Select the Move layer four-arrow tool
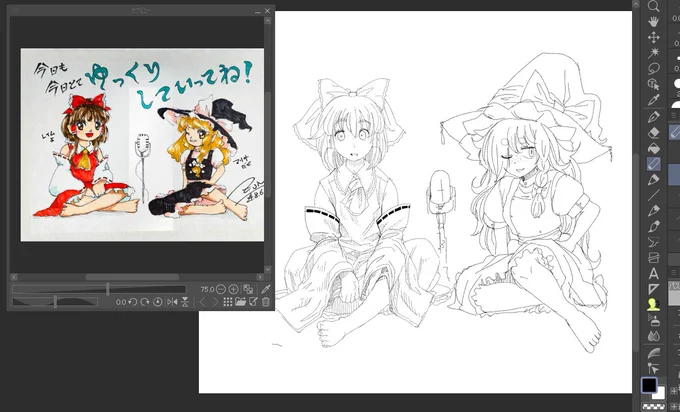 click(x=654, y=37)
